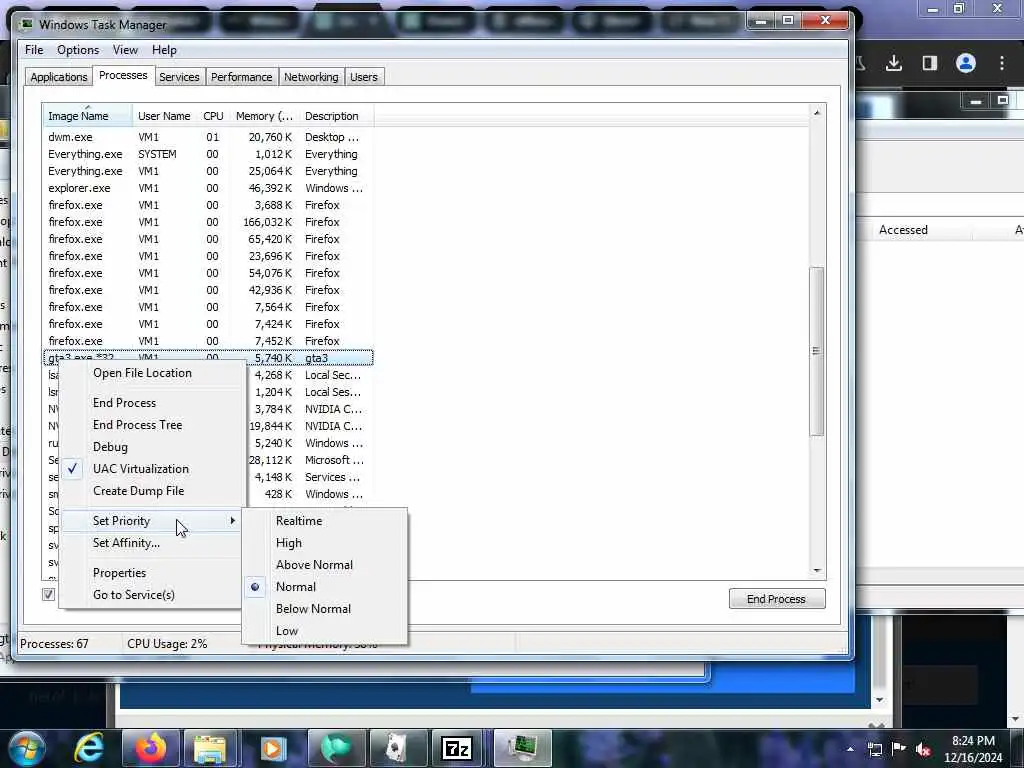Switch to the Services tab

[179, 77]
